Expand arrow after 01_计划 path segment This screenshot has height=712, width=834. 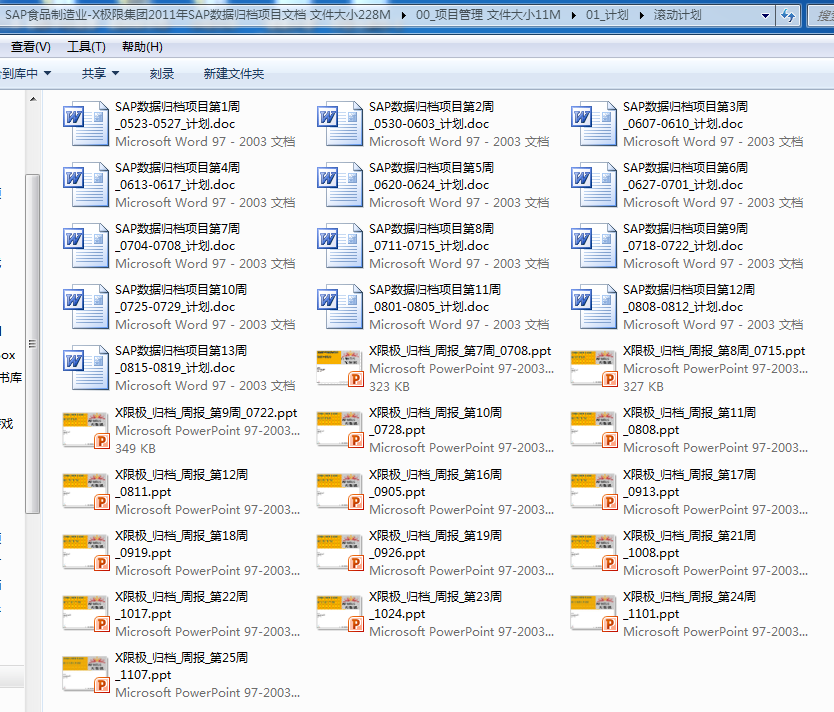[641, 15]
